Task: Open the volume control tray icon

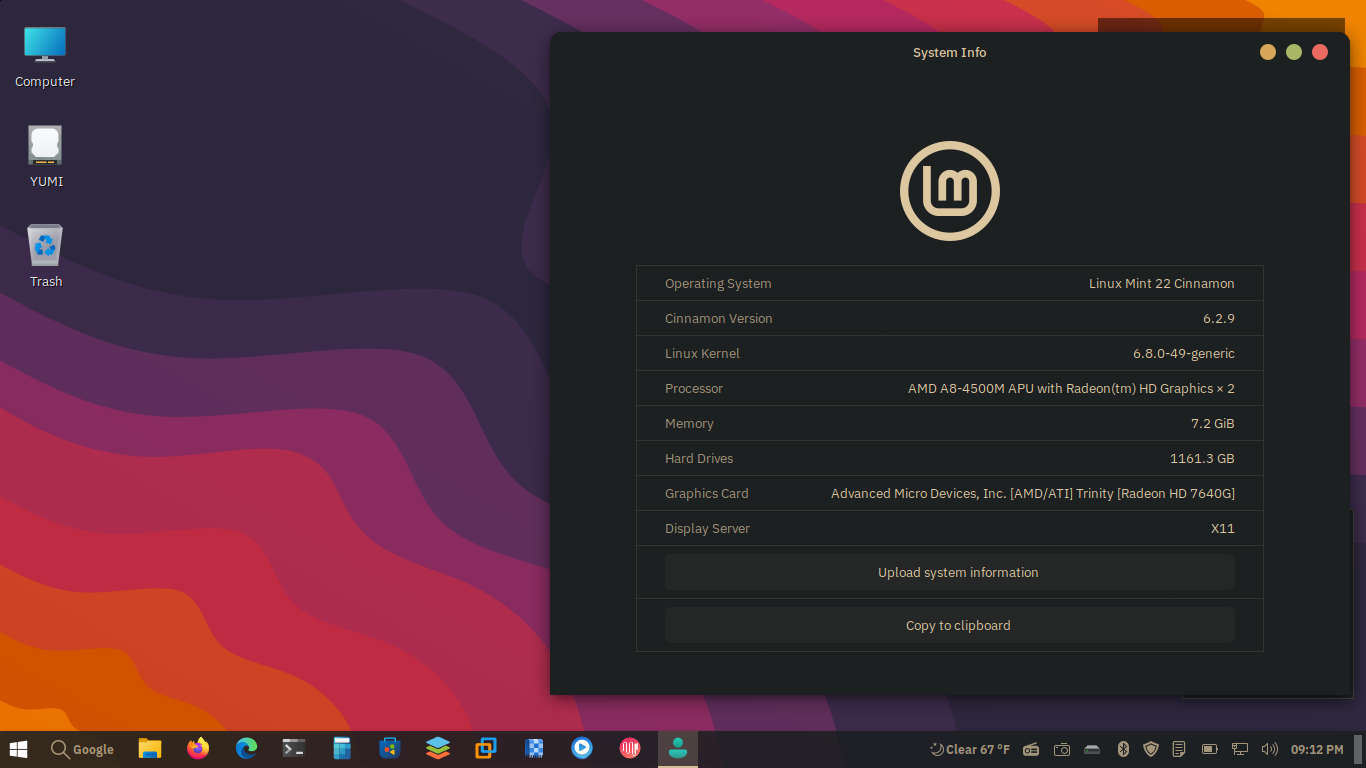Action: pyautogui.click(x=1270, y=749)
